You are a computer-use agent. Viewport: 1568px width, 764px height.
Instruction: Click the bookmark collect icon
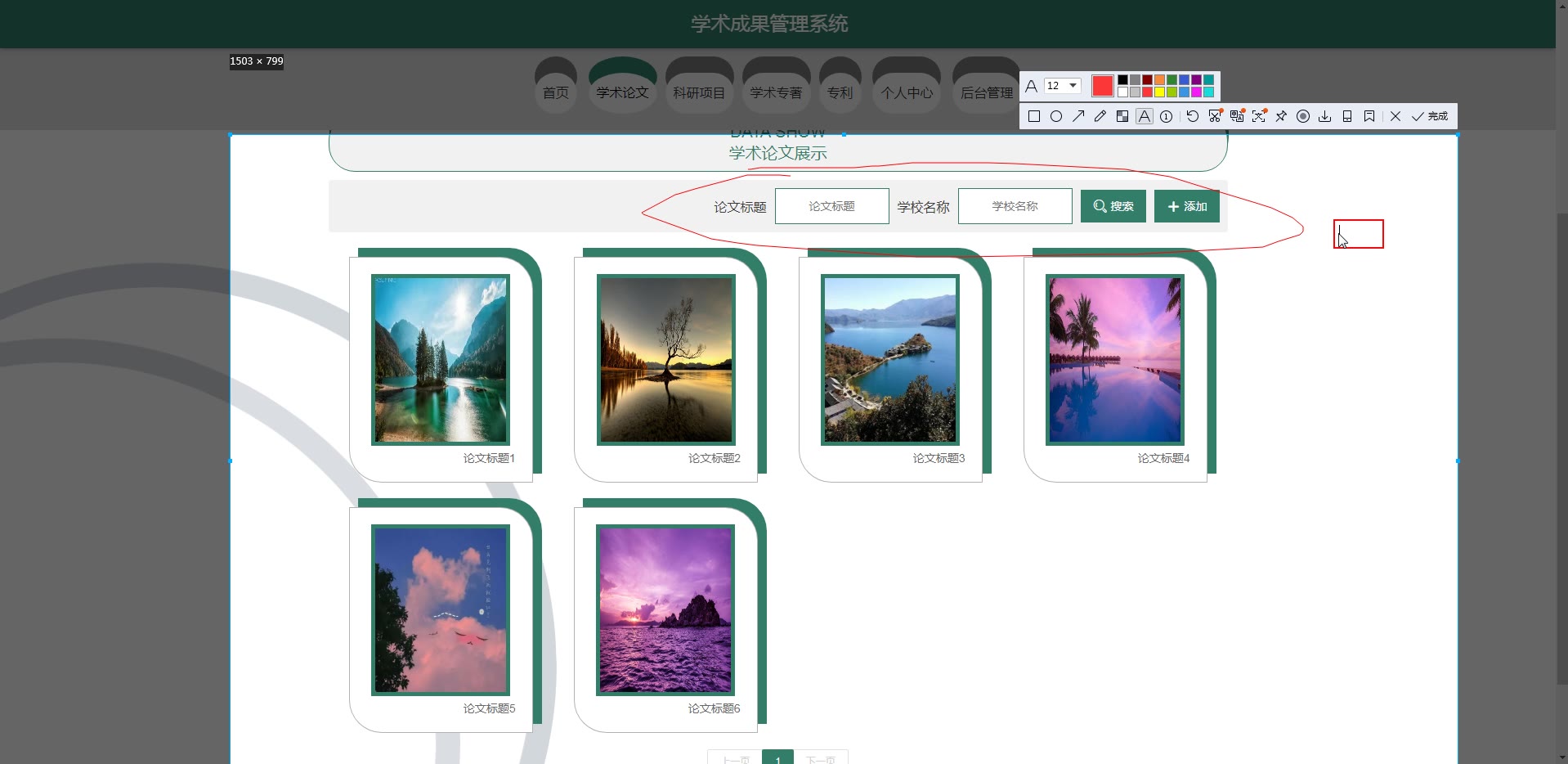point(1369,116)
